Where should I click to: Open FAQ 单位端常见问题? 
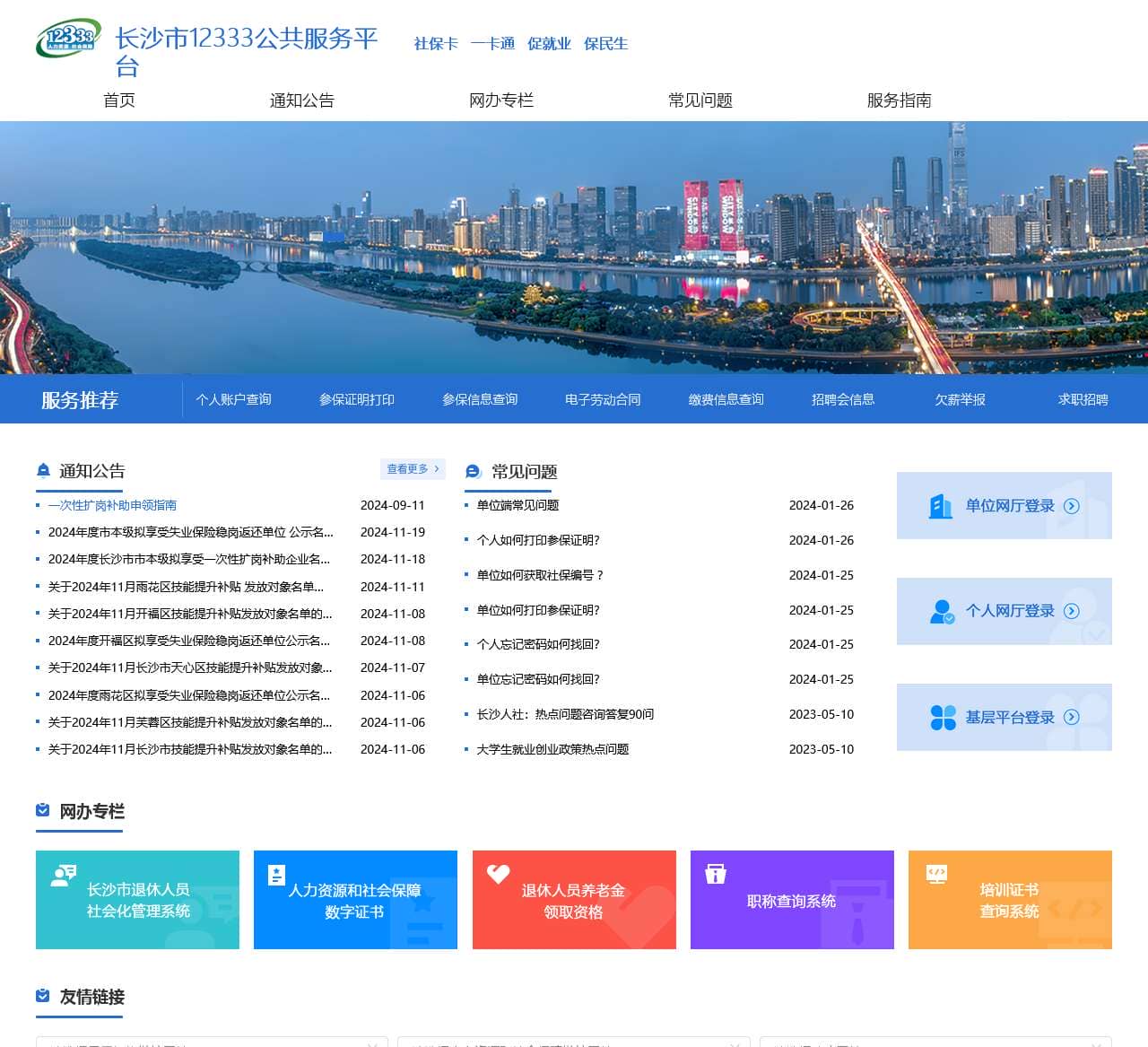pos(517,505)
